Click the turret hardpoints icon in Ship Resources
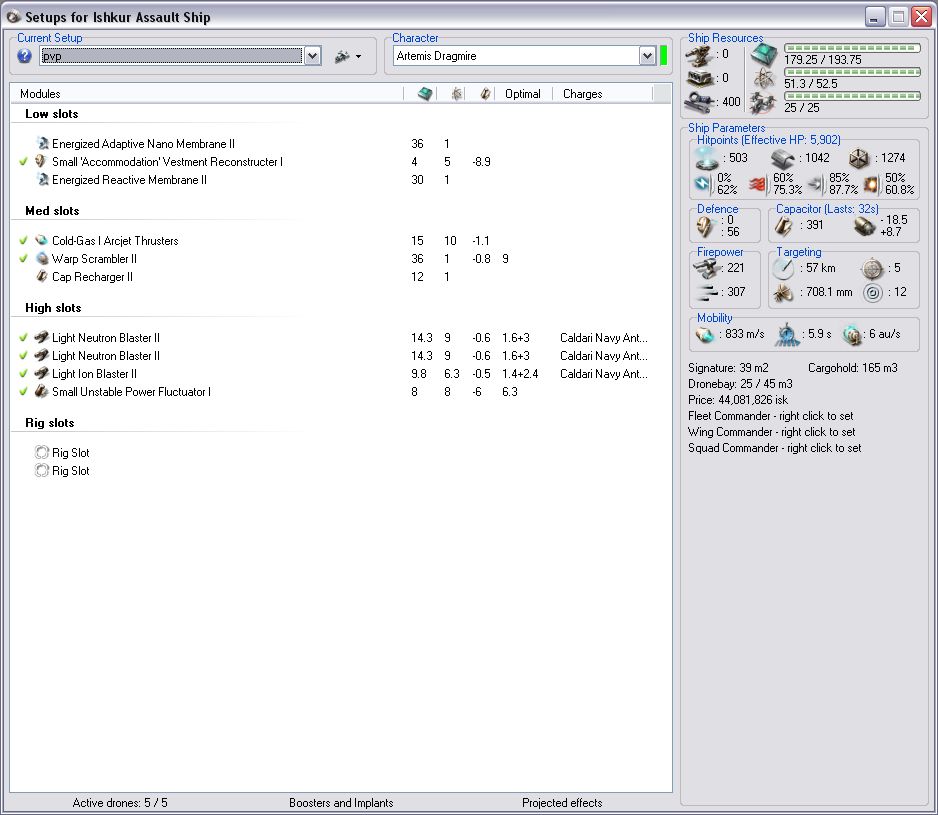Viewport: 938px width, 815px height. point(699,56)
